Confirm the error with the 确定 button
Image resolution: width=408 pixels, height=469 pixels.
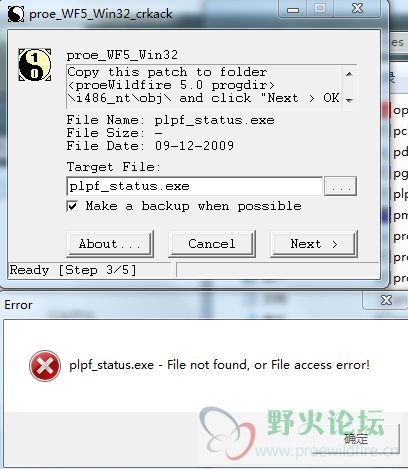(356, 438)
